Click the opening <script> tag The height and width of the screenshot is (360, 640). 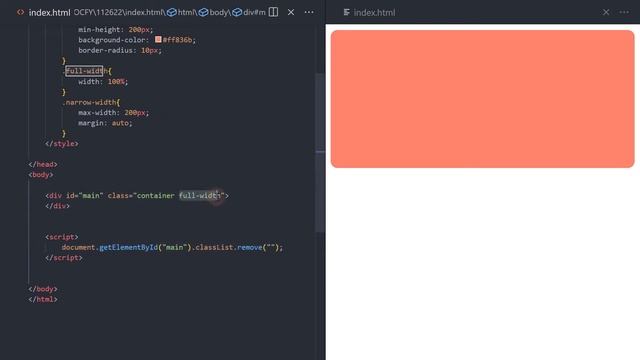click(x=62, y=237)
